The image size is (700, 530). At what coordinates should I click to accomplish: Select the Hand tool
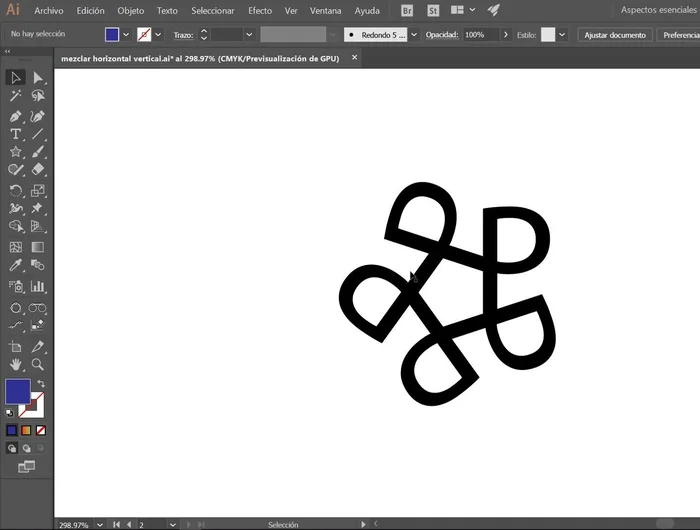[16, 364]
